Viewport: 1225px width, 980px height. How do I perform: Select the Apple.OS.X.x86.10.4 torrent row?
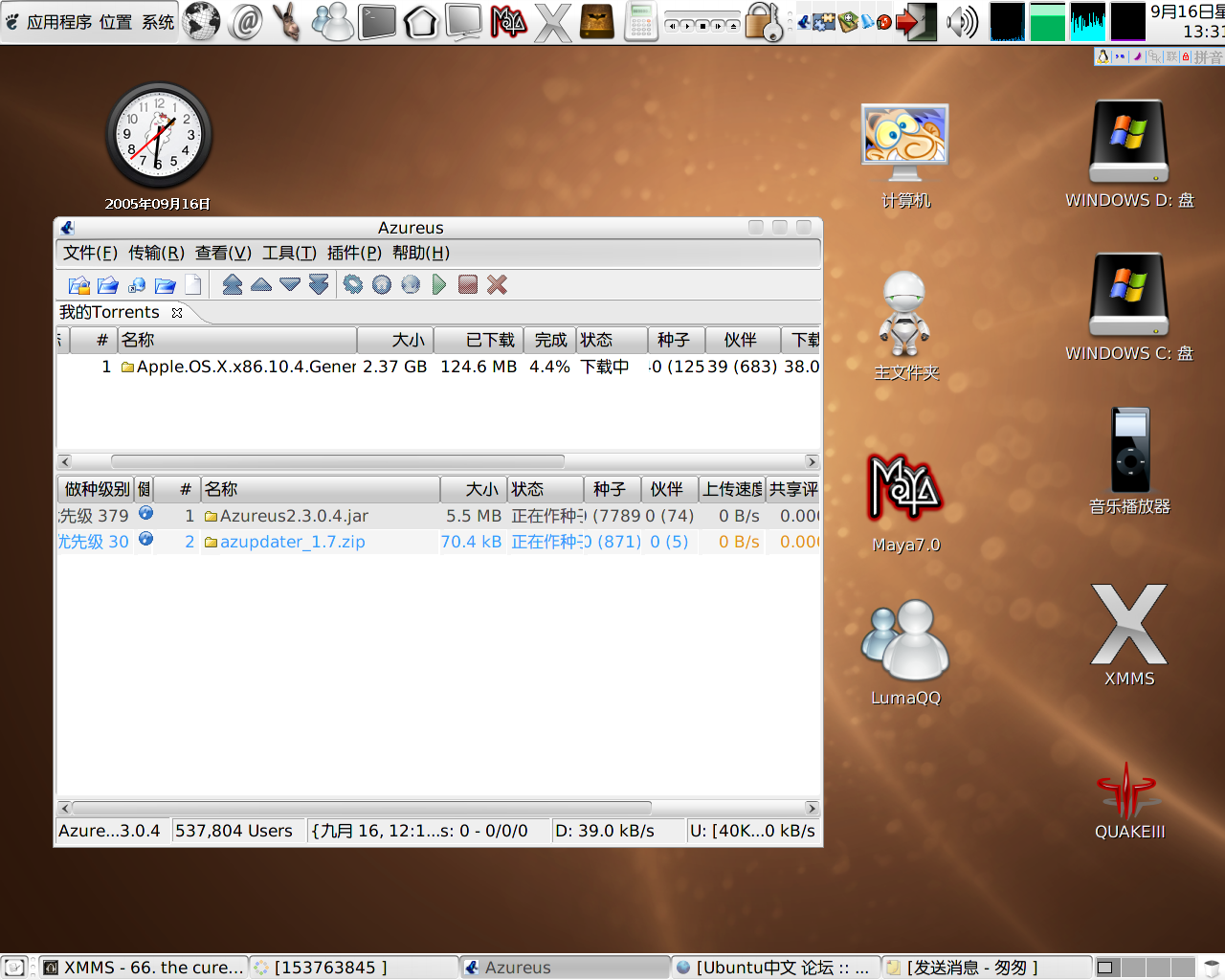[439, 367]
